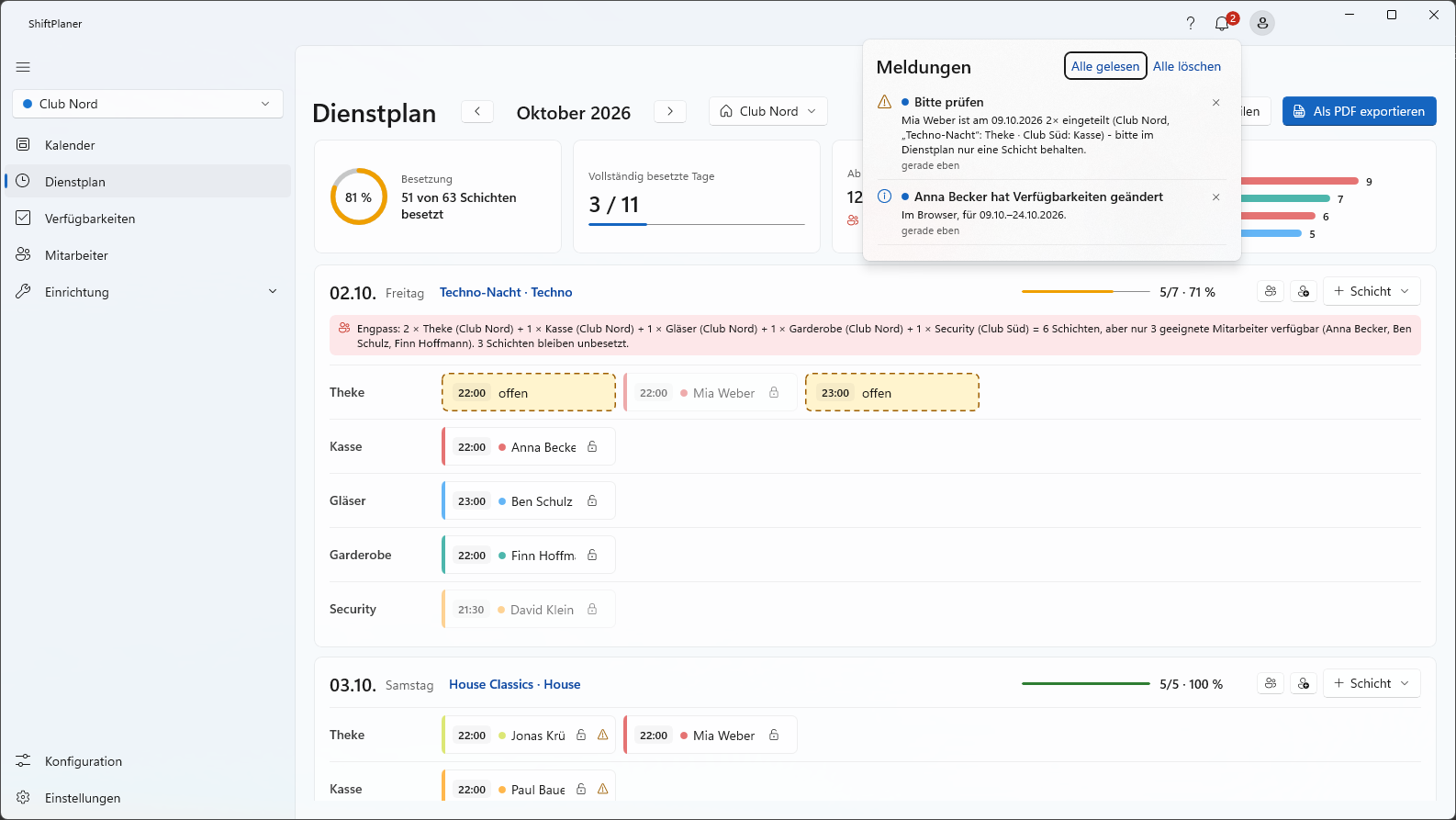This screenshot has height=820, width=1456.
Task: Click warning icon on Jonas Krü's shift
Action: point(603,736)
